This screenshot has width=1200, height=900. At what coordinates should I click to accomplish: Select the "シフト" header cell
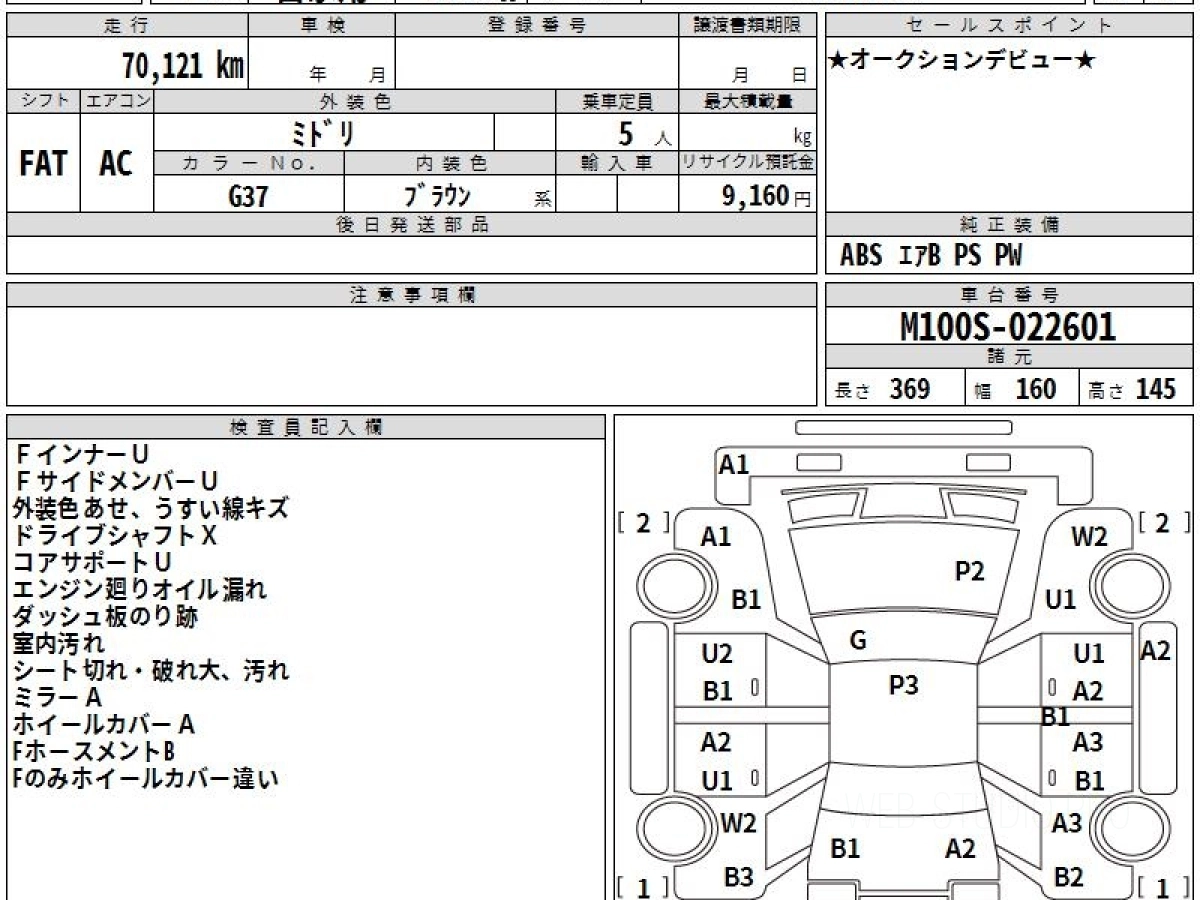tap(44, 101)
